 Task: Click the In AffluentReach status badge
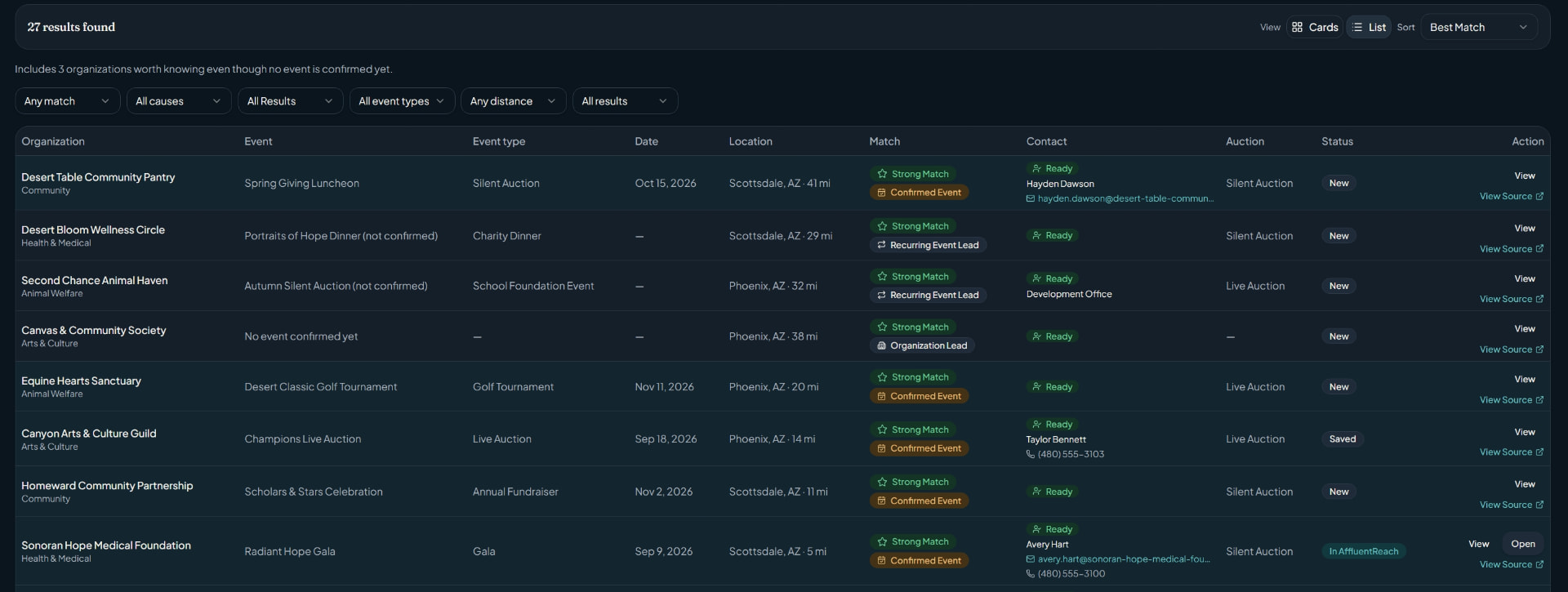pyautogui.click(x=1363, y=551)
